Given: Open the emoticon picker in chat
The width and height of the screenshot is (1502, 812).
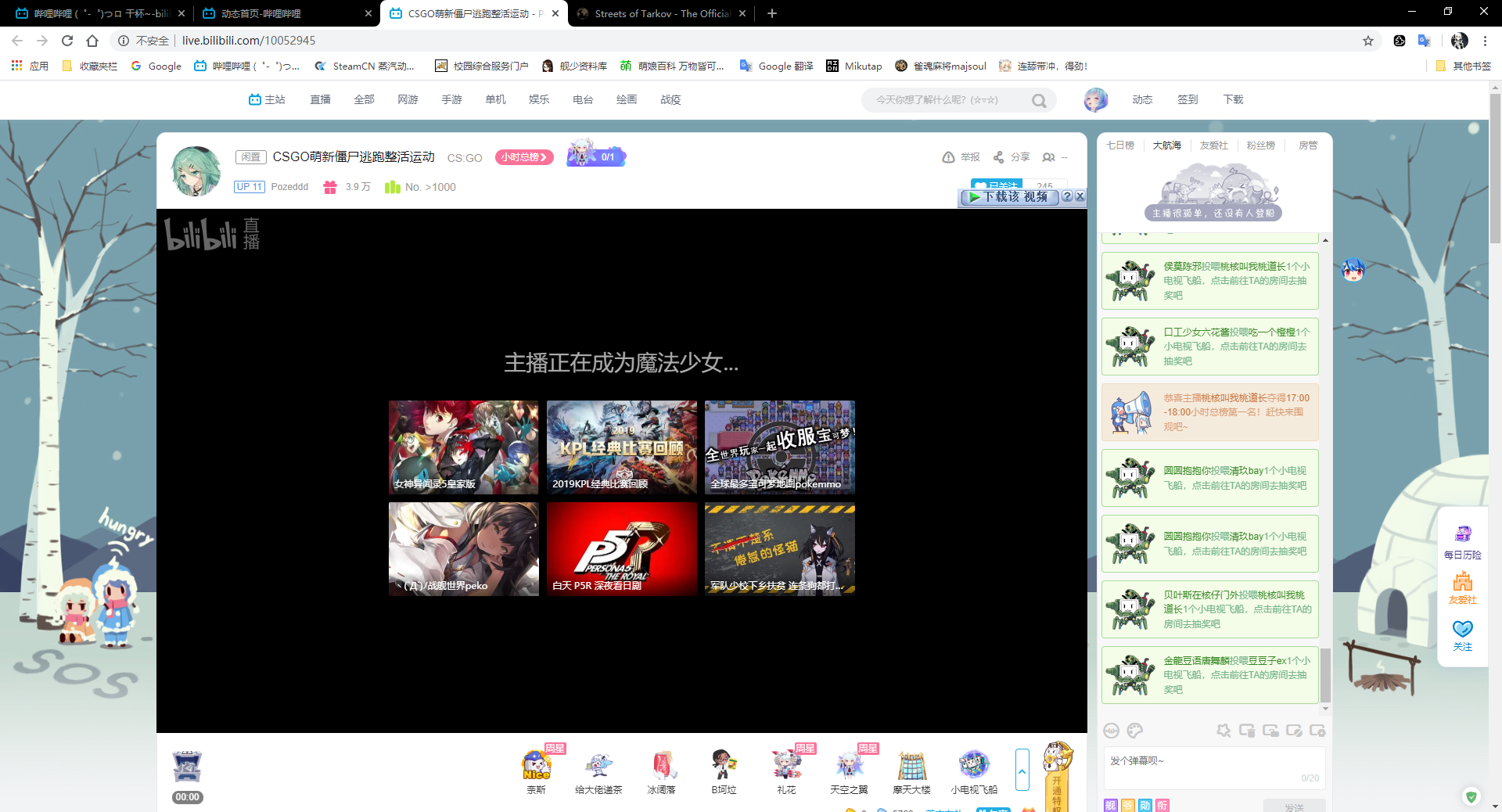Looking at the screenshot, I should coord(1111,731).
